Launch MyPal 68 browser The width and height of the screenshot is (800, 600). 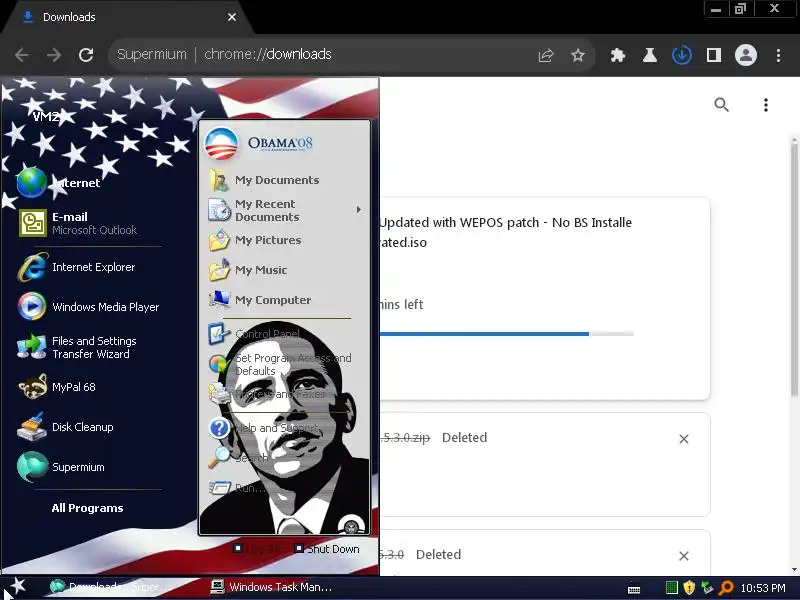(56, 387)
